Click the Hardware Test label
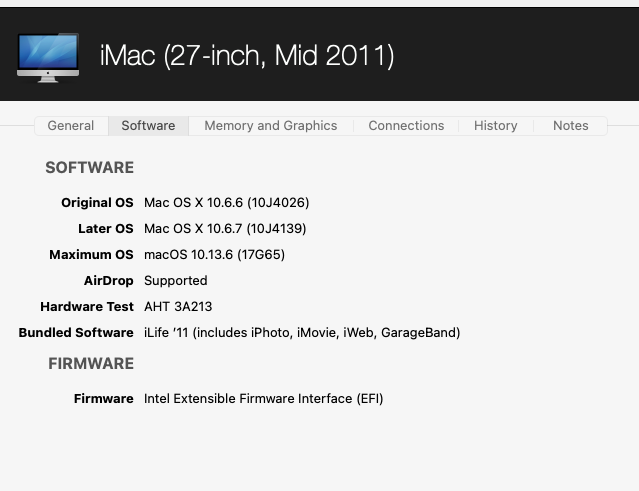 click(87, 307)
